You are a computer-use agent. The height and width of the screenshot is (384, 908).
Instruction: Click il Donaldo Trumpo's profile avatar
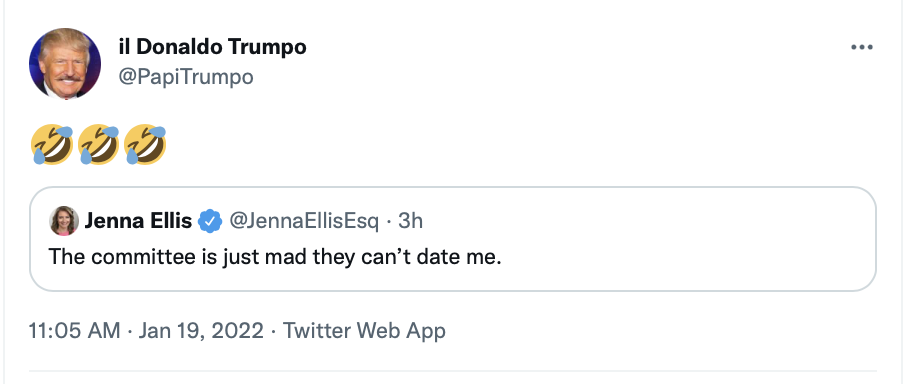(65, 64)
